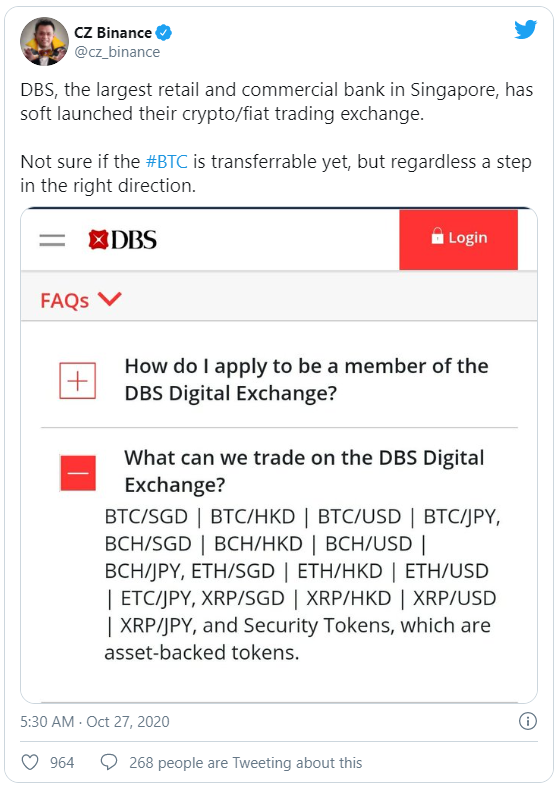Click the Twitter bird logo
The image size is (559, 790).
pos(525,30)
